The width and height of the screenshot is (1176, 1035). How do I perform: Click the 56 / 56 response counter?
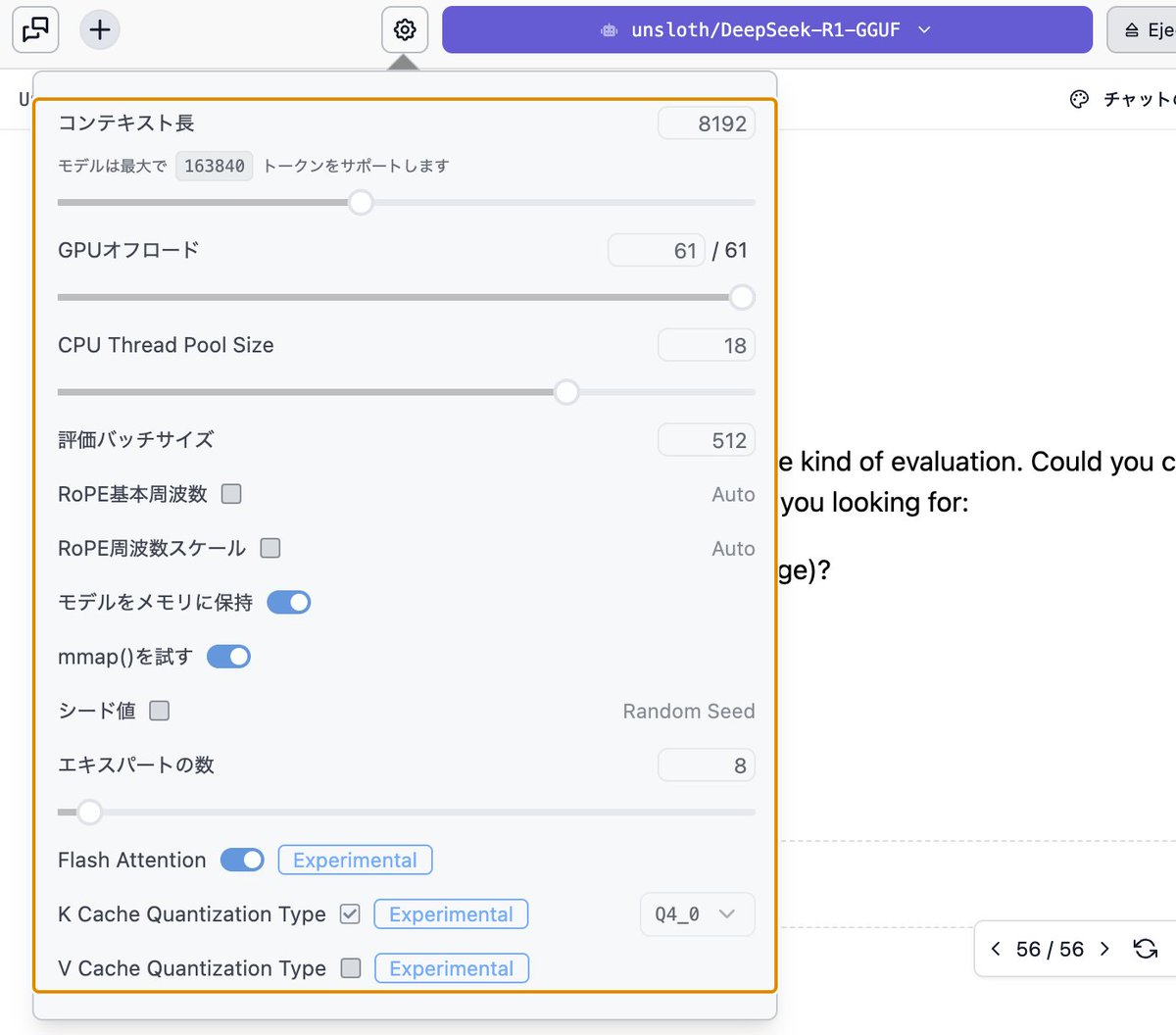[1050, 949]
